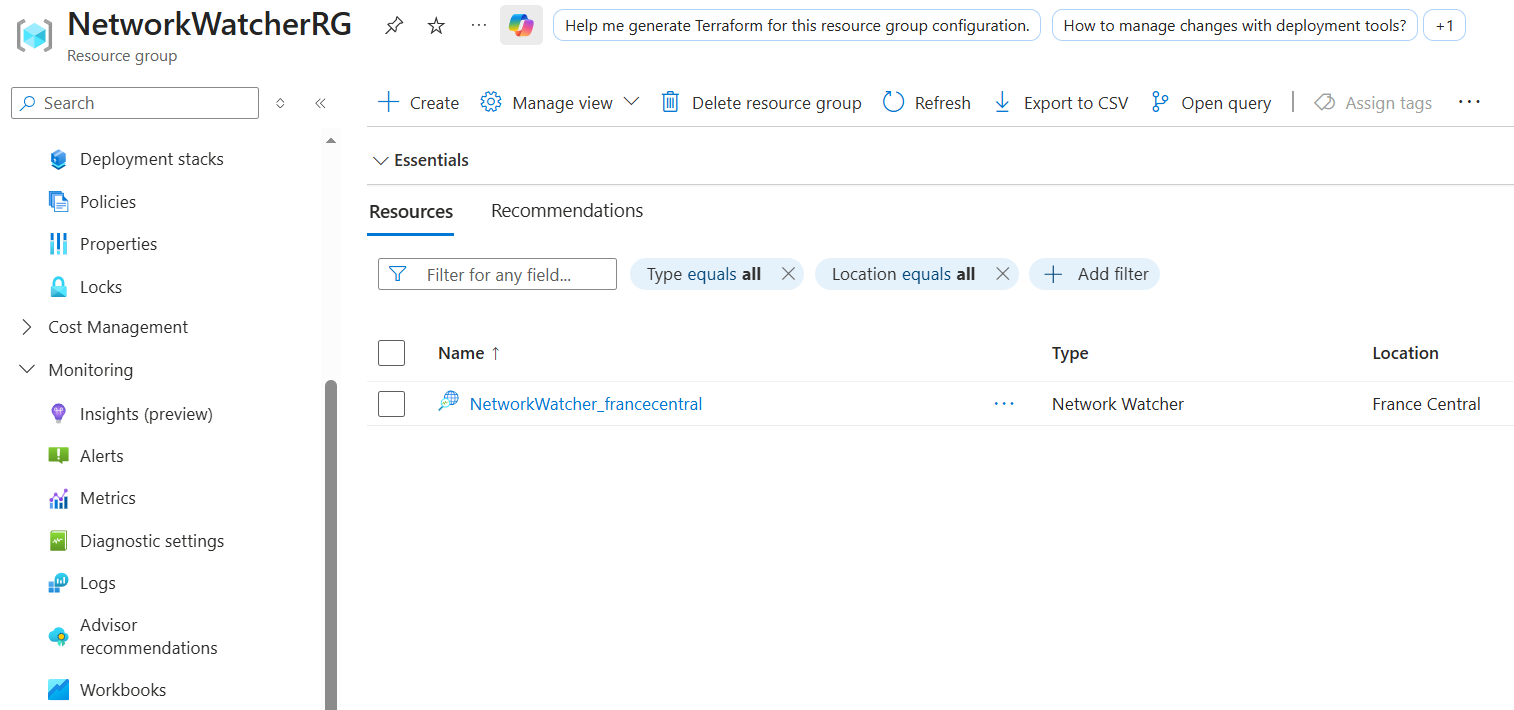This screenshot has height=710, width=1514.
Task: Show +1 more Copilot suggestions
Action: pyautogui.click(x=1444, y=25)
